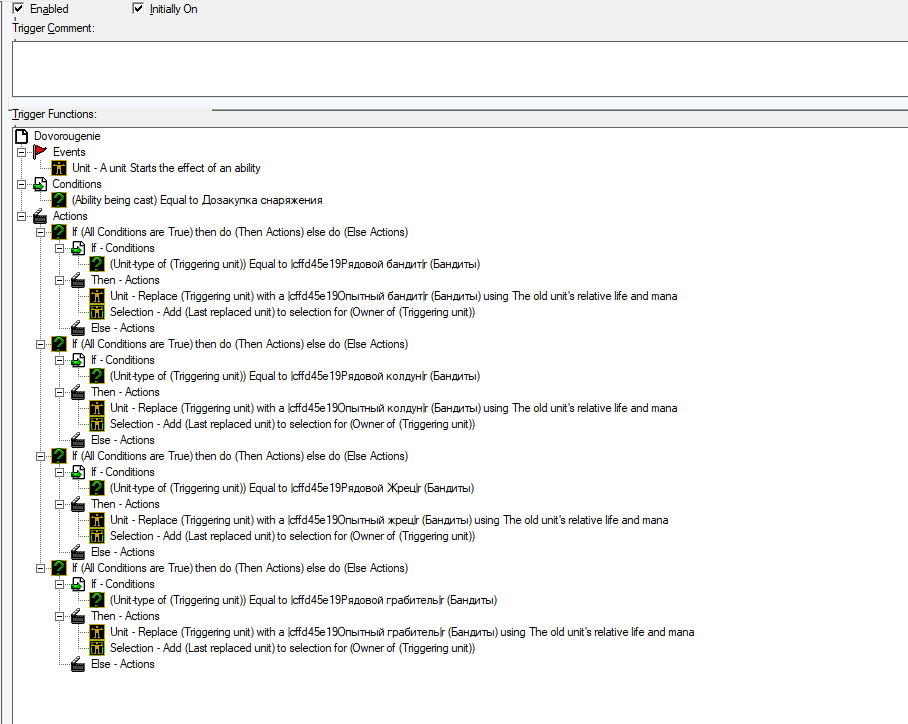Click the red flag Events icon

tap(40, 152)
